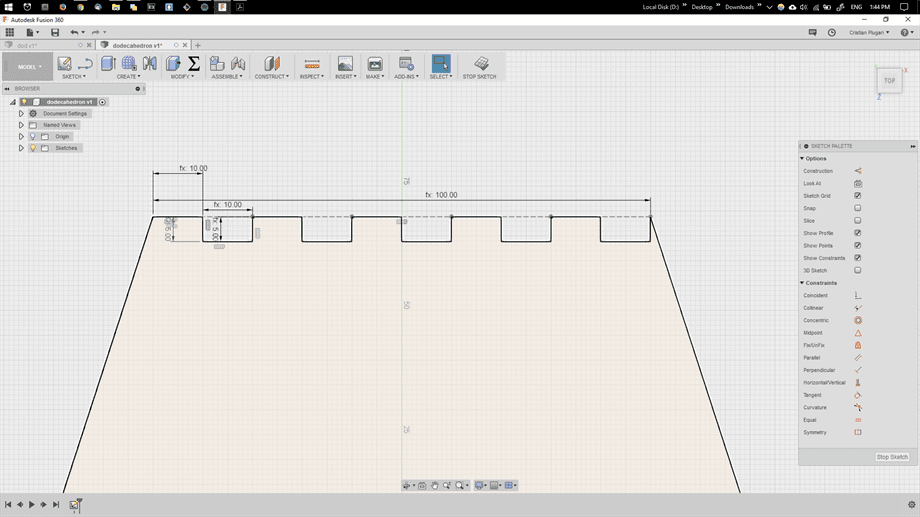Enable the Snap checkbox
The height and width of the screenshot is (517, 920).
pos(858,208)
